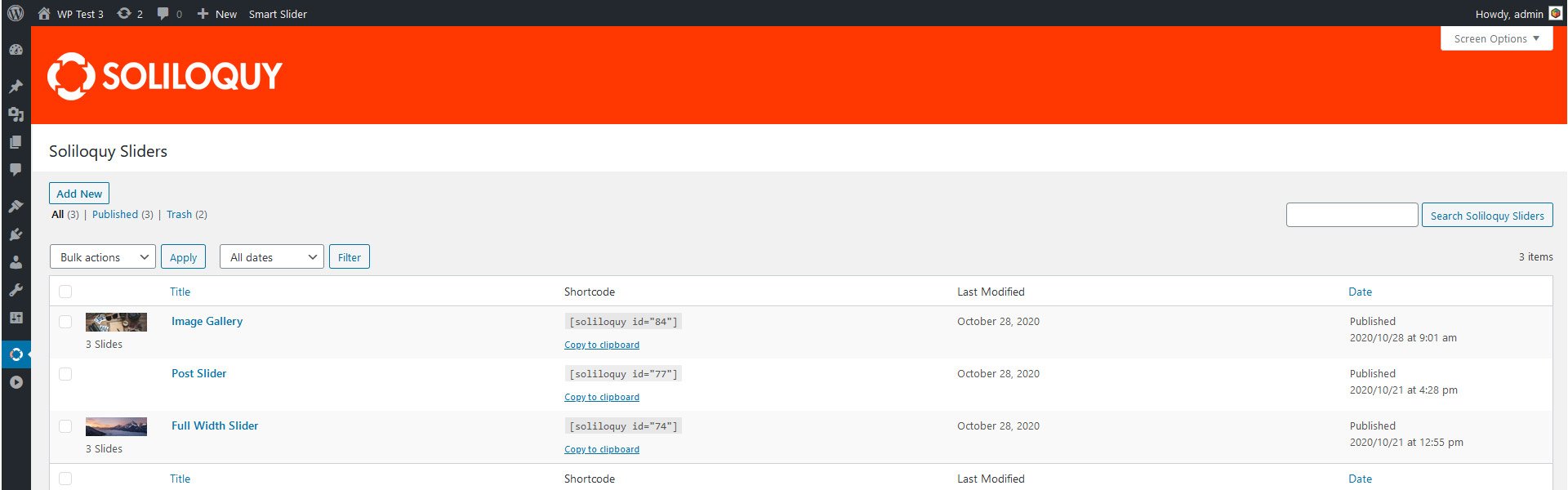The width and height of the screenshot is (1568, 490).
Task: Select the shortcode [soliloquy id="74"] text
Action: tap(623, 426)
